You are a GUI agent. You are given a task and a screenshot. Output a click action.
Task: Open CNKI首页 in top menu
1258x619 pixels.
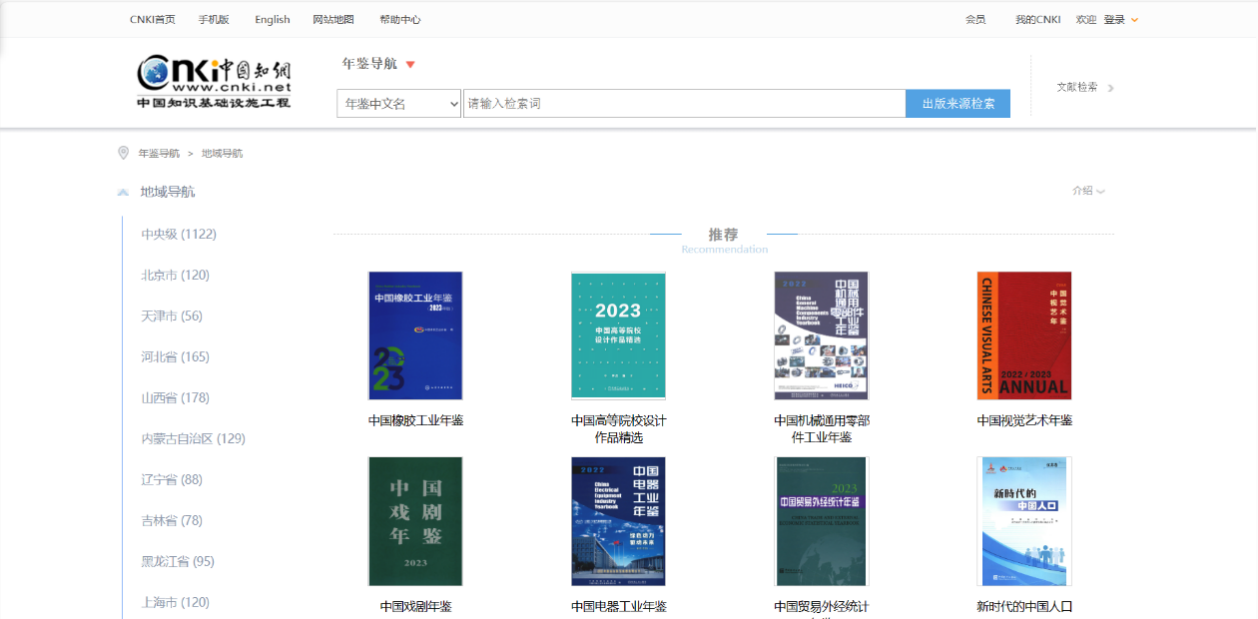pyautogui.click(x=152, y=19)
